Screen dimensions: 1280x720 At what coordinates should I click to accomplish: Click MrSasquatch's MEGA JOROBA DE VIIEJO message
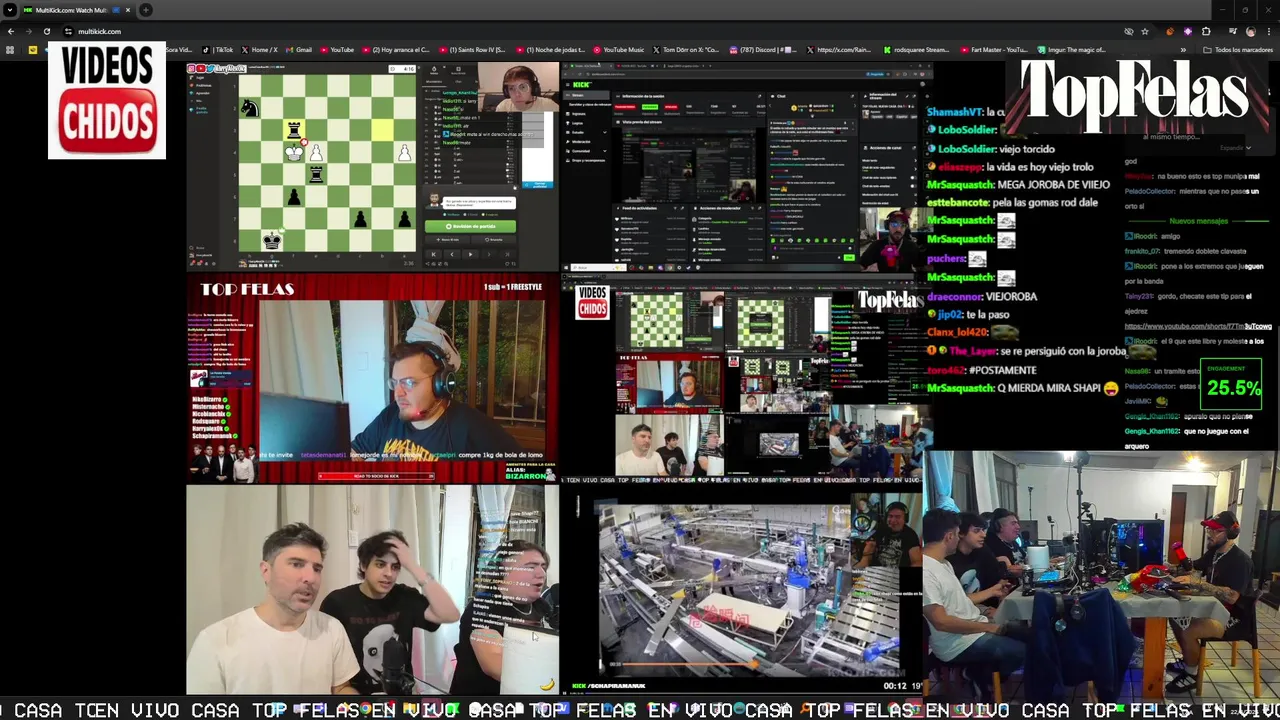(x=1019, y=185)
